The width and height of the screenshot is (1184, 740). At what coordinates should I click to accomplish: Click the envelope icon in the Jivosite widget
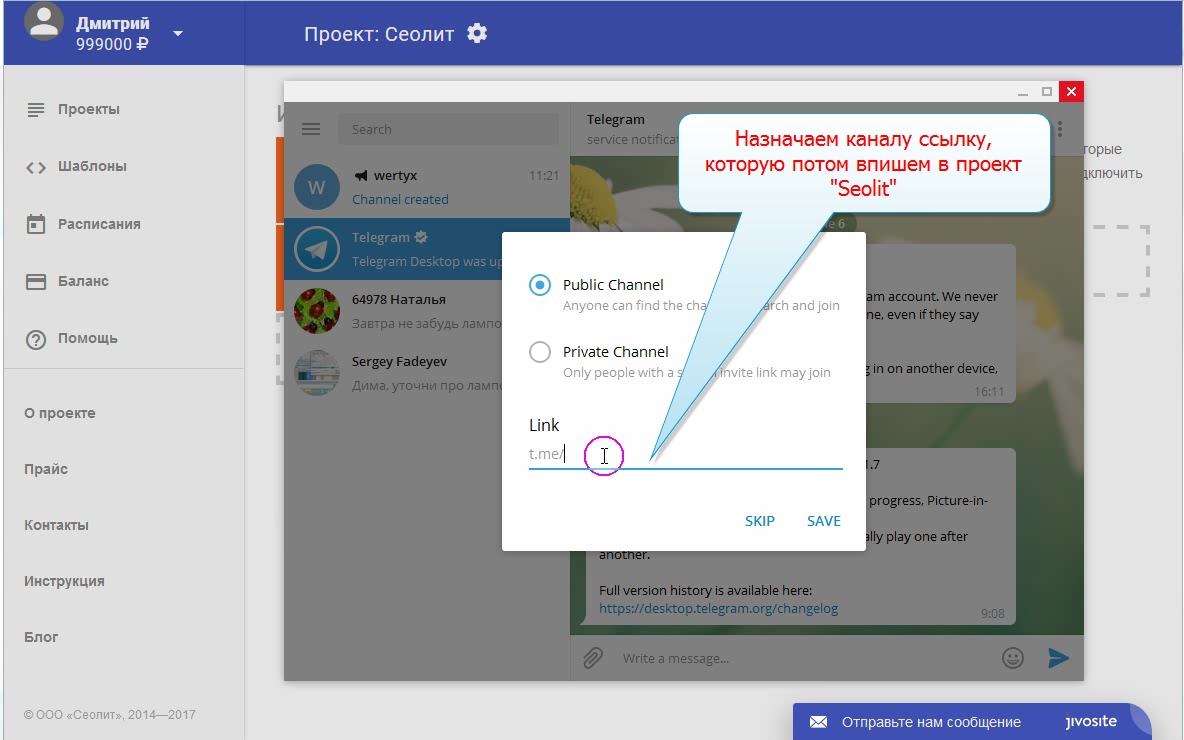(x=819, y=722)
